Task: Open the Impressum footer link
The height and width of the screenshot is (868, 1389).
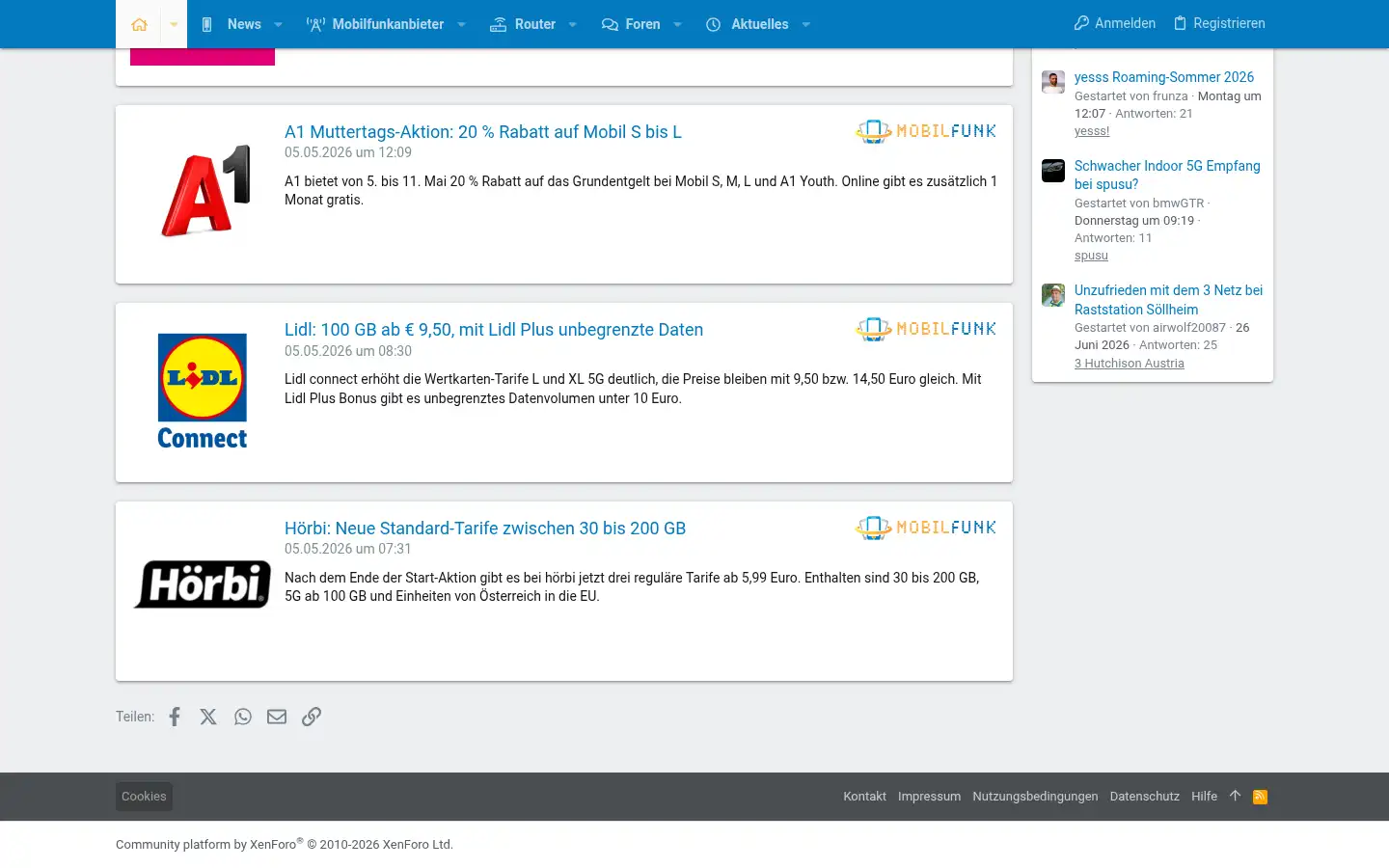Action: pyautogui.click(x=929, y=797)
